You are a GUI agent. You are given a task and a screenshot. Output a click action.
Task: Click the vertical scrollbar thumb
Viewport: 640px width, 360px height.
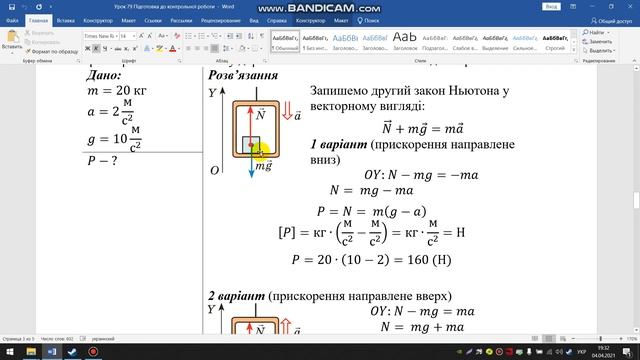[x=636, y=200]
